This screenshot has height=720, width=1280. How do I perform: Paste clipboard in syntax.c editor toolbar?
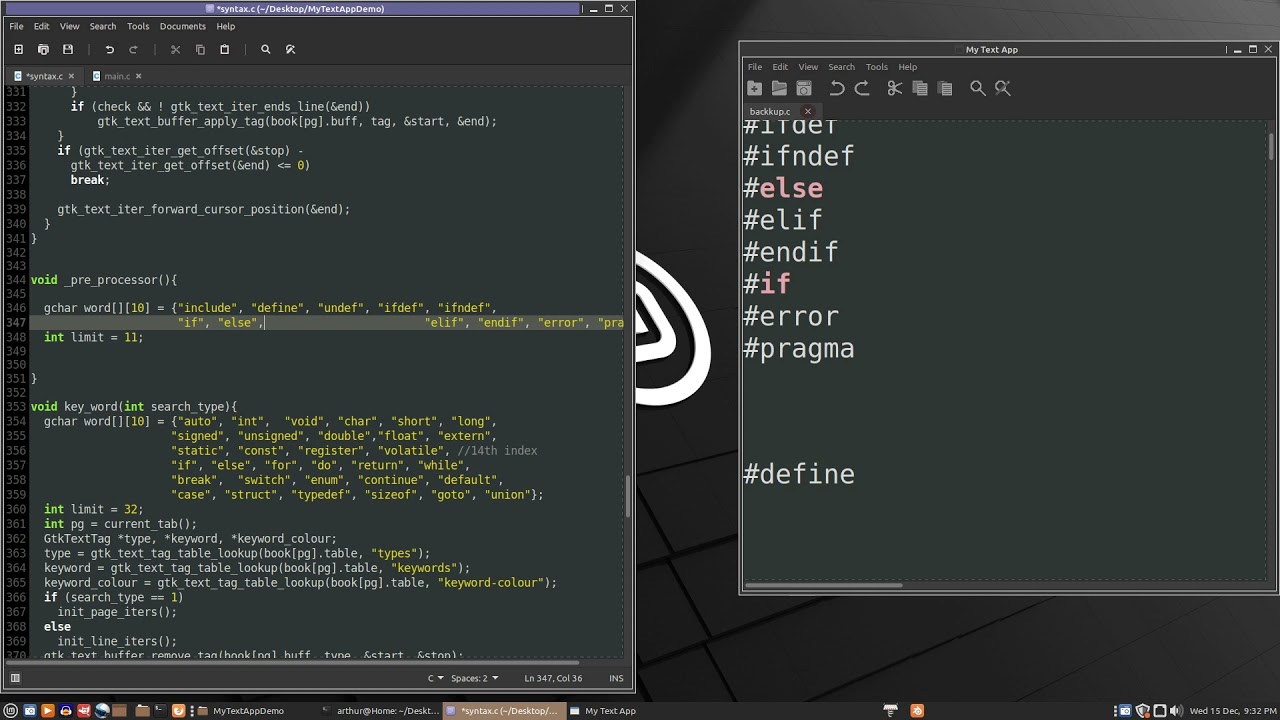(224, 49)
